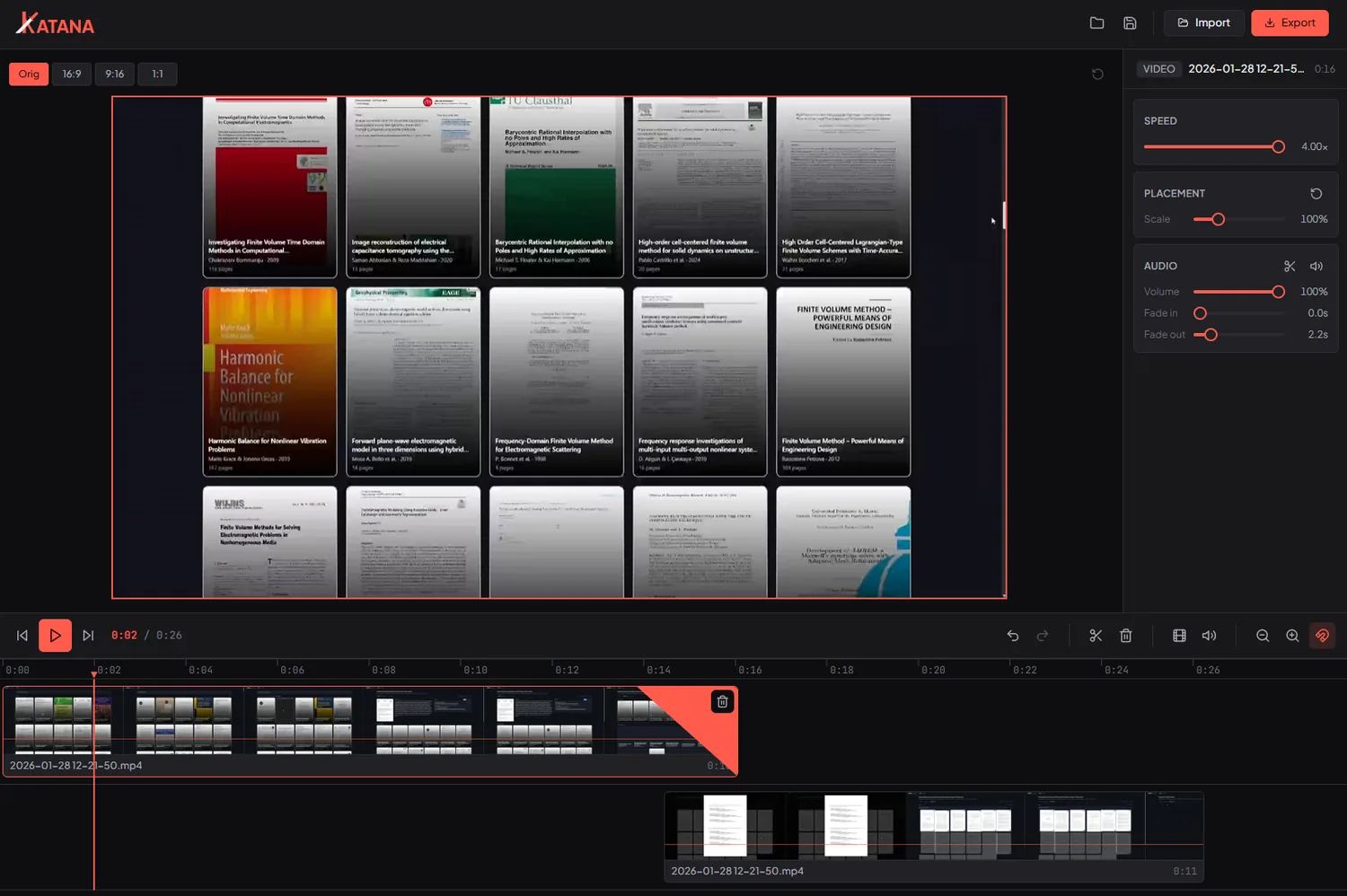
Task: Split the clip with the timeline scissors tool
Action: point(1096,636)
